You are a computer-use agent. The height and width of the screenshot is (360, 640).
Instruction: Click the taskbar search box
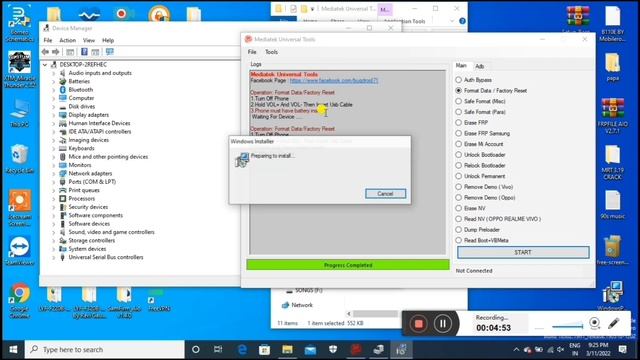105,349
